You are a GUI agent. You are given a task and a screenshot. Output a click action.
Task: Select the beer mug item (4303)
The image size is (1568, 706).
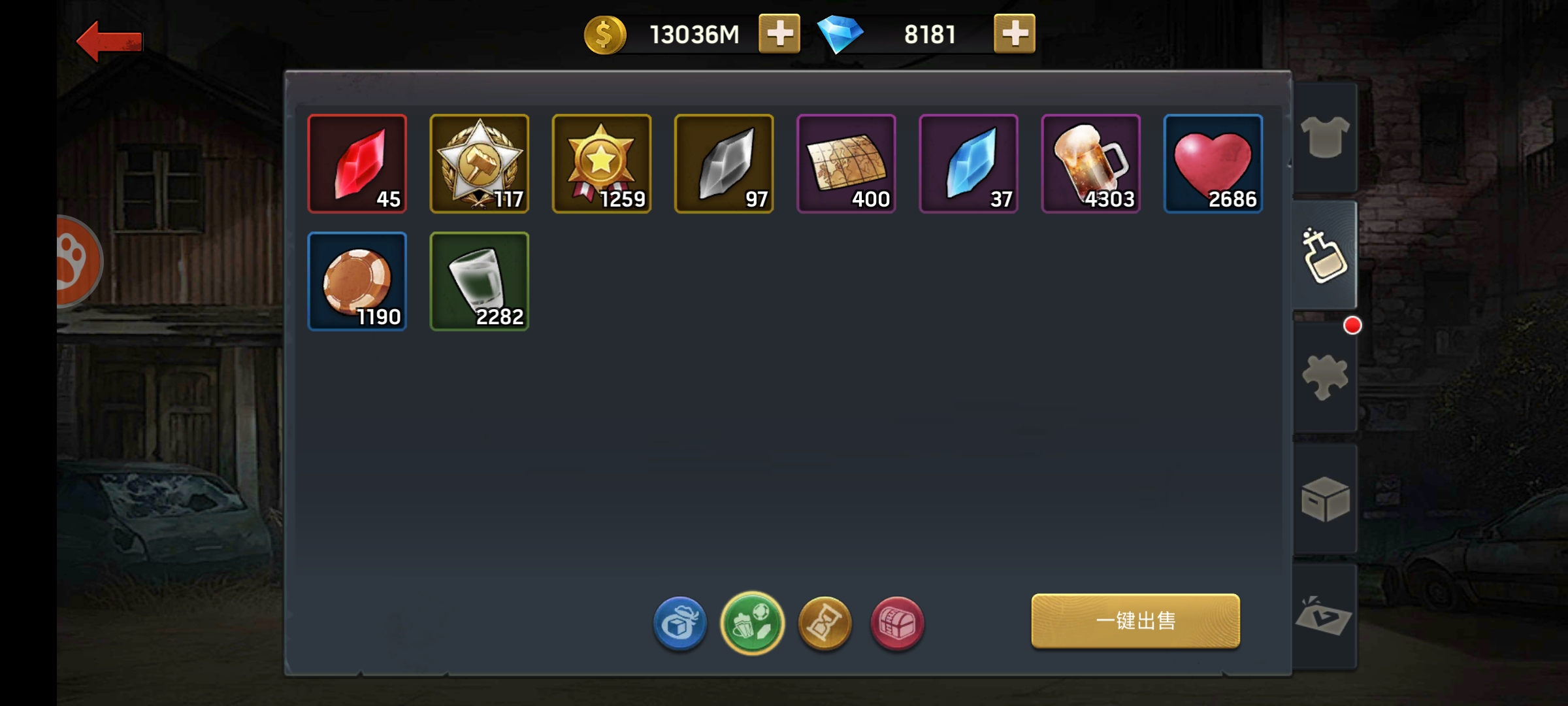pos(1090,163)
